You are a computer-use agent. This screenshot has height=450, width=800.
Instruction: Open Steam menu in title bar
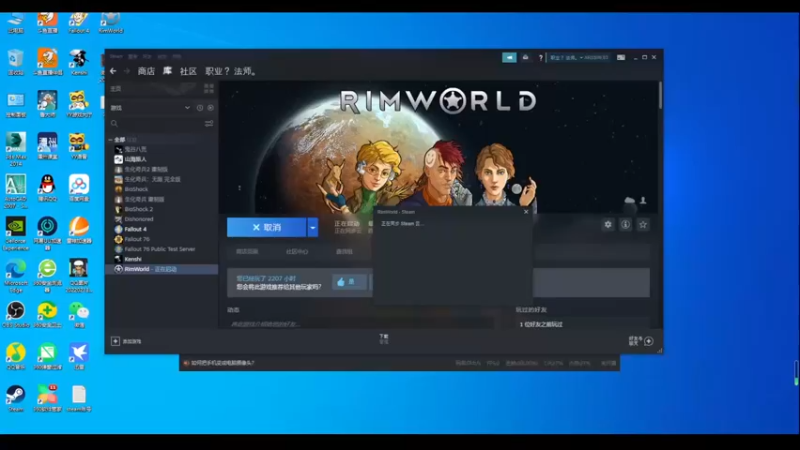116,56
